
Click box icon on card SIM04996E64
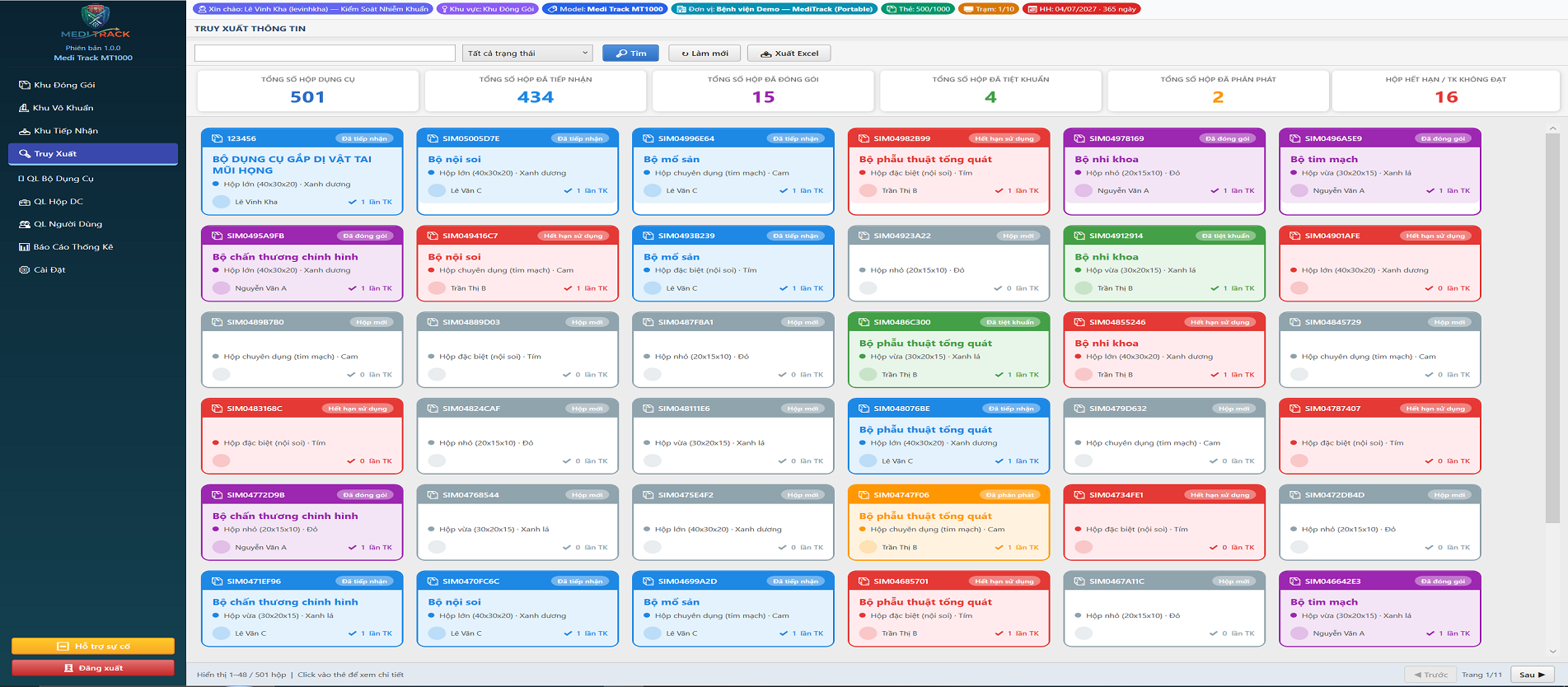[x=648, y=138]
